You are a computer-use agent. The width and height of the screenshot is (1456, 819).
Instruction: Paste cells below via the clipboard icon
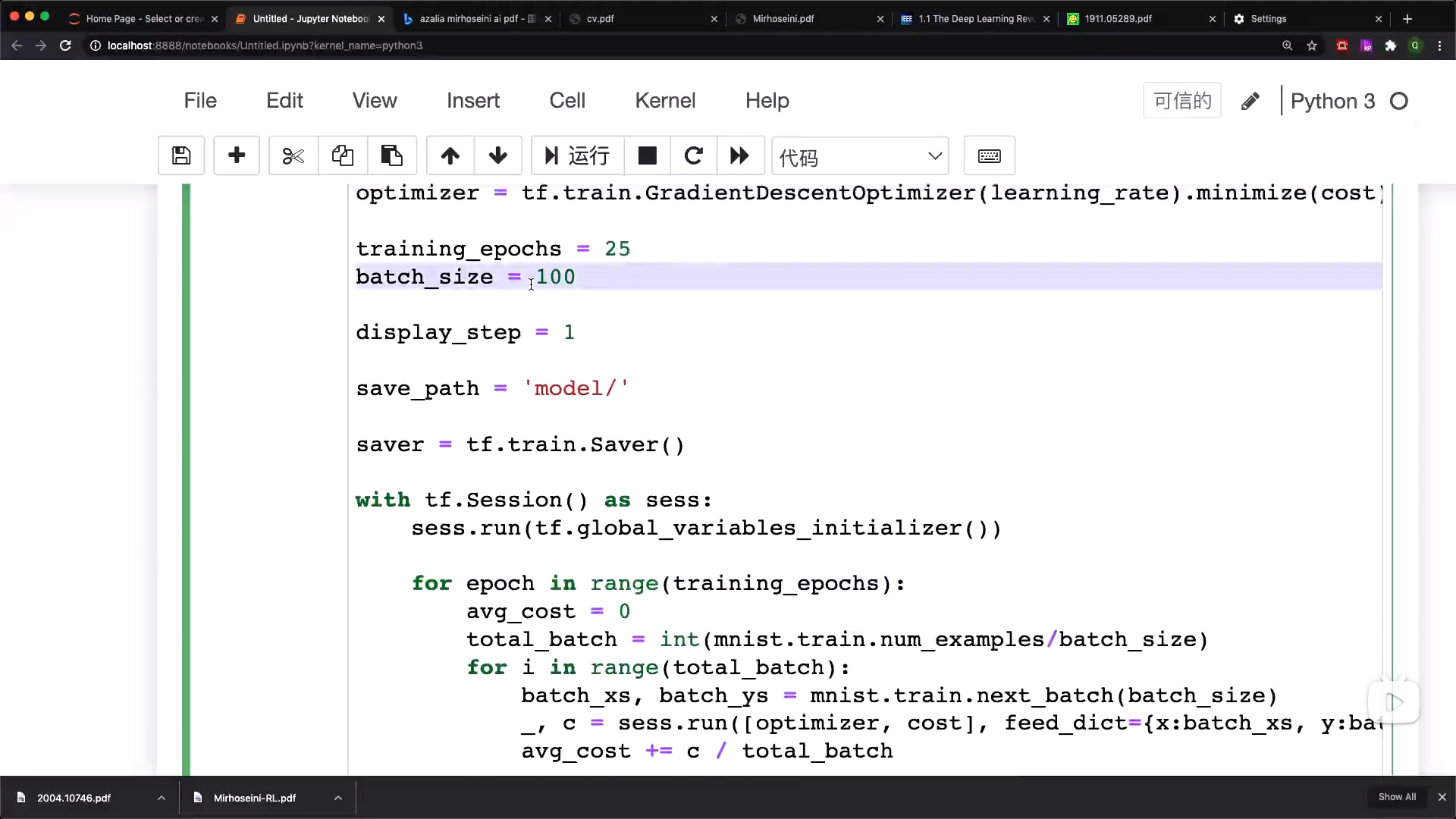391,156
